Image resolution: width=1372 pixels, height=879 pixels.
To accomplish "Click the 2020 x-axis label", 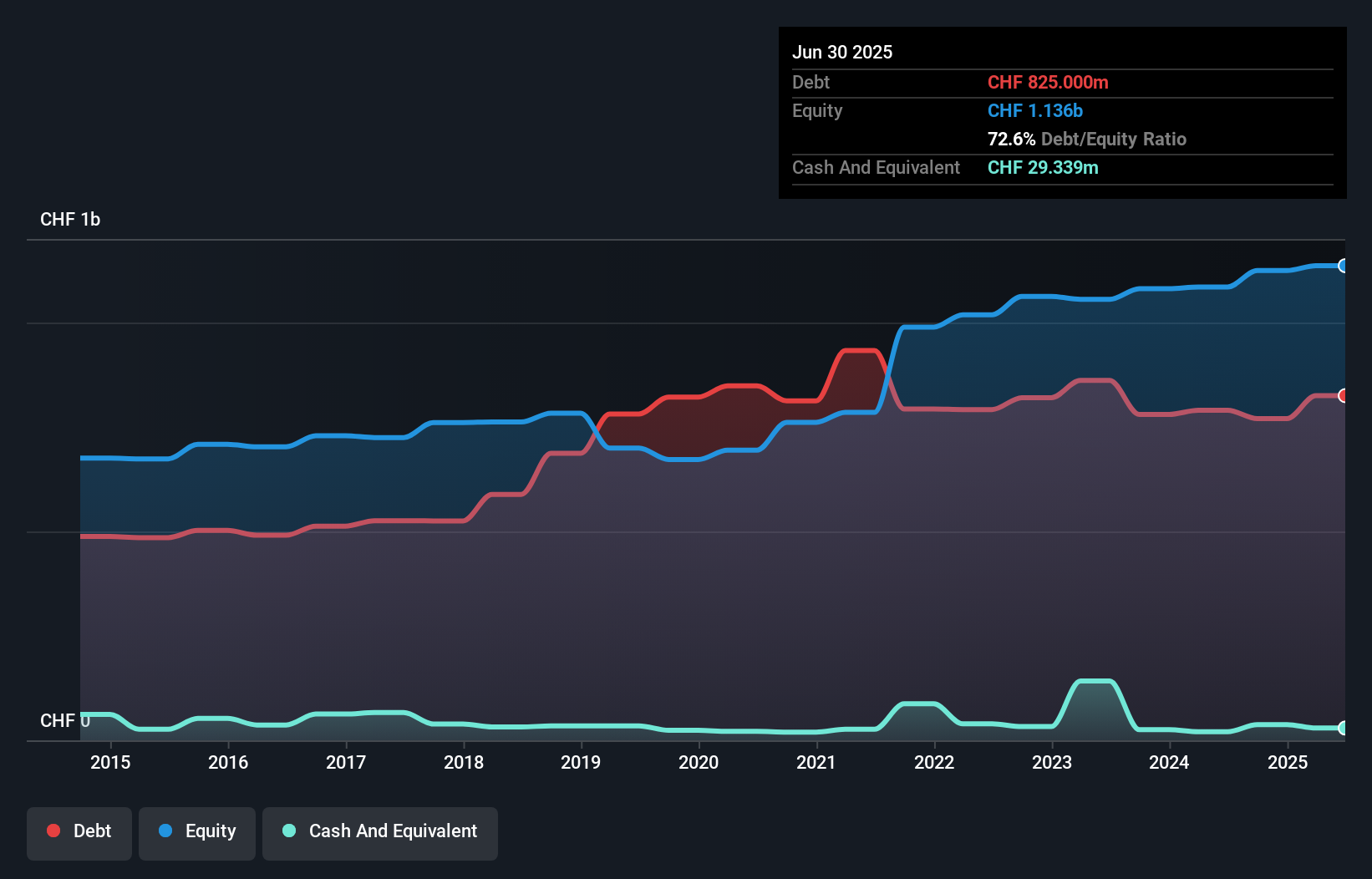I will coord(699,762).
